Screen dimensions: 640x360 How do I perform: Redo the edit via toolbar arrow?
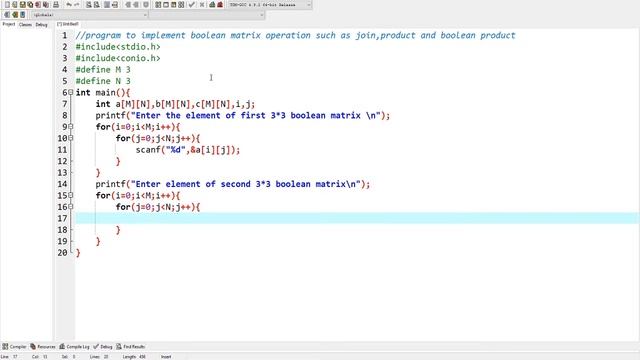pos(77,4)
